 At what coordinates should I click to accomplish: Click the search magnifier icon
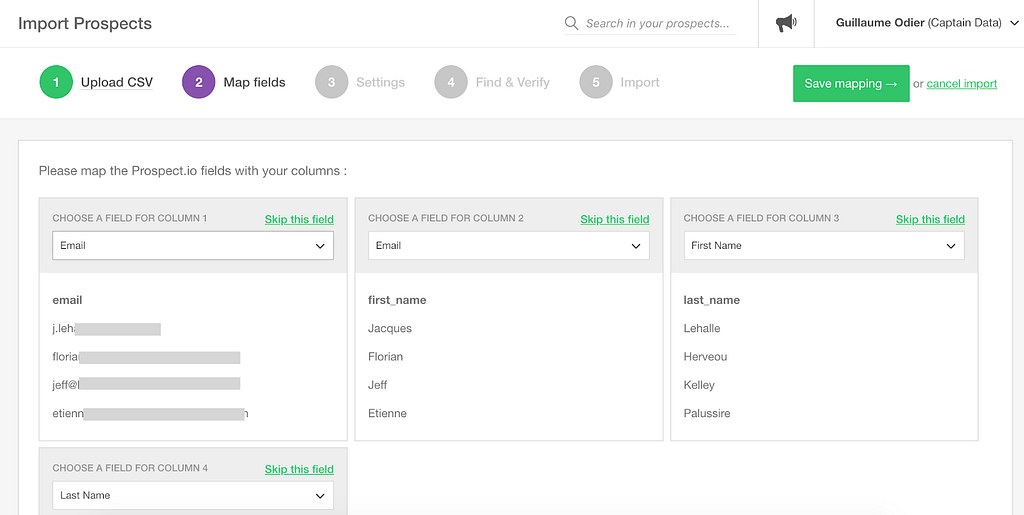(571, 23)
